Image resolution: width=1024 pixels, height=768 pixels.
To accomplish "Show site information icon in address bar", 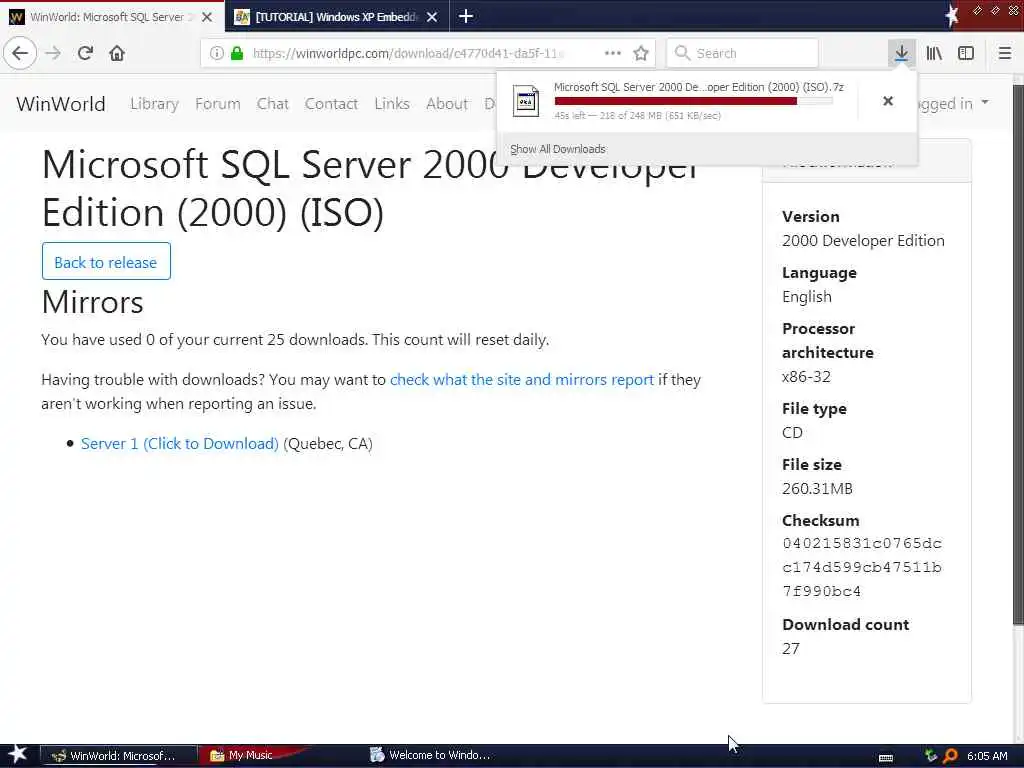I will [x=217, y=53].
